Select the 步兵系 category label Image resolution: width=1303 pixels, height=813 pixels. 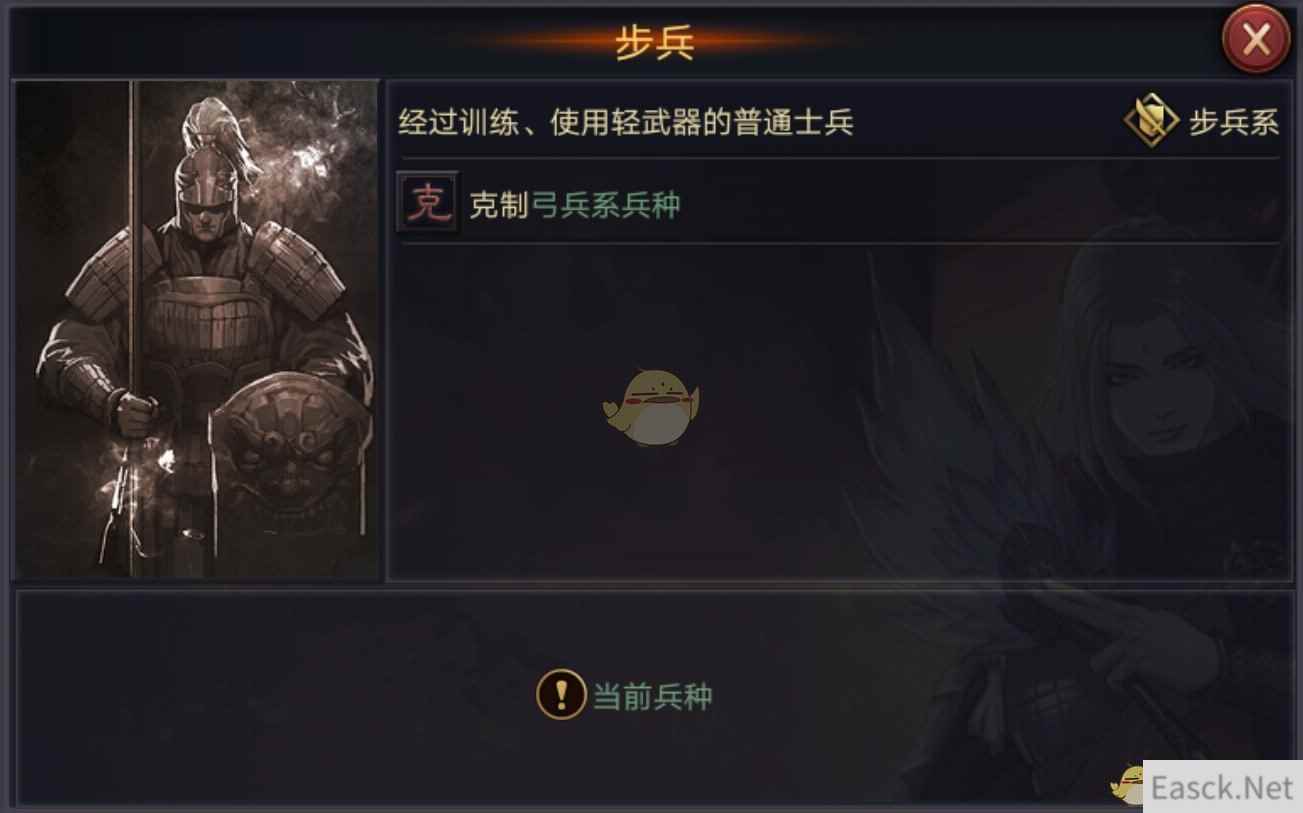[1234, 123]
